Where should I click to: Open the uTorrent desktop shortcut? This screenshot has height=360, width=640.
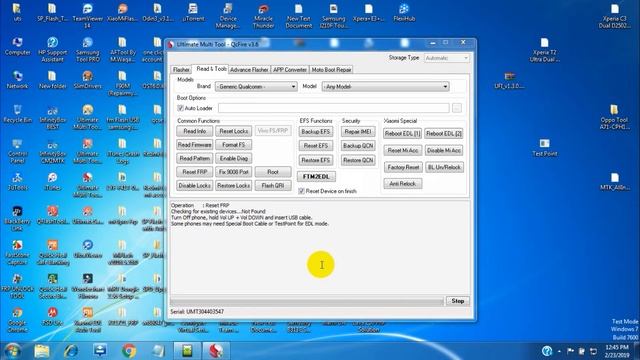tap(193, 12)
